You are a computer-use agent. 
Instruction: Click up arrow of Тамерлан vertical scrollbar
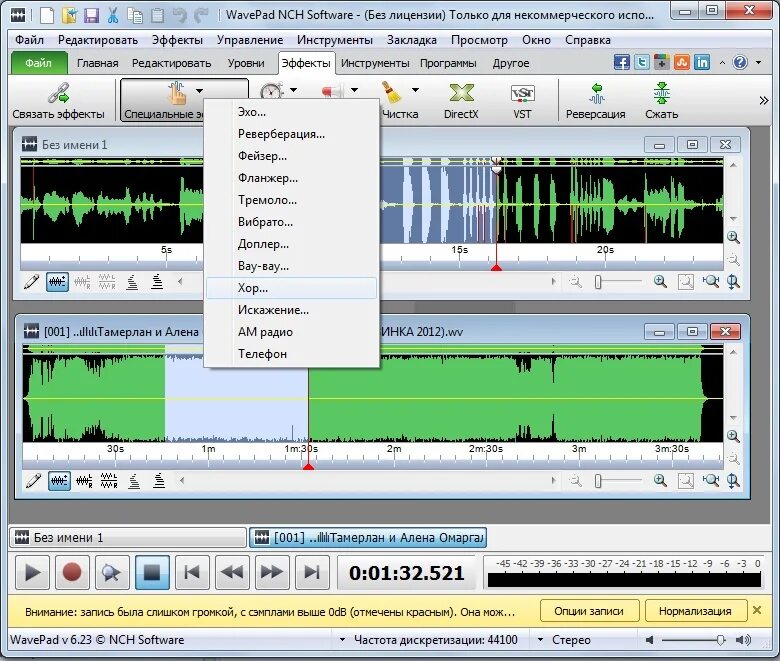[x=733, y=352]
